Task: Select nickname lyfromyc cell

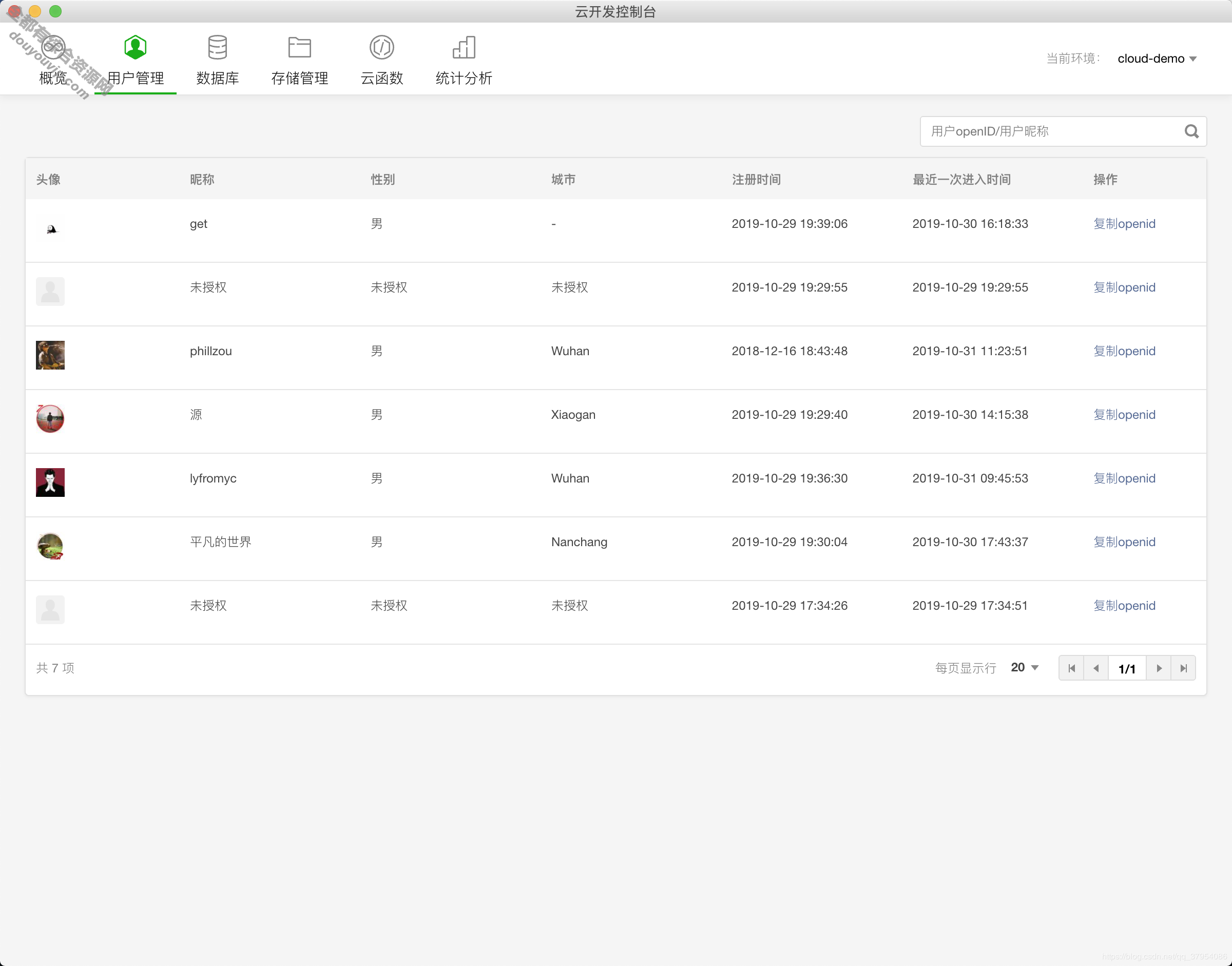Action: 213,478
